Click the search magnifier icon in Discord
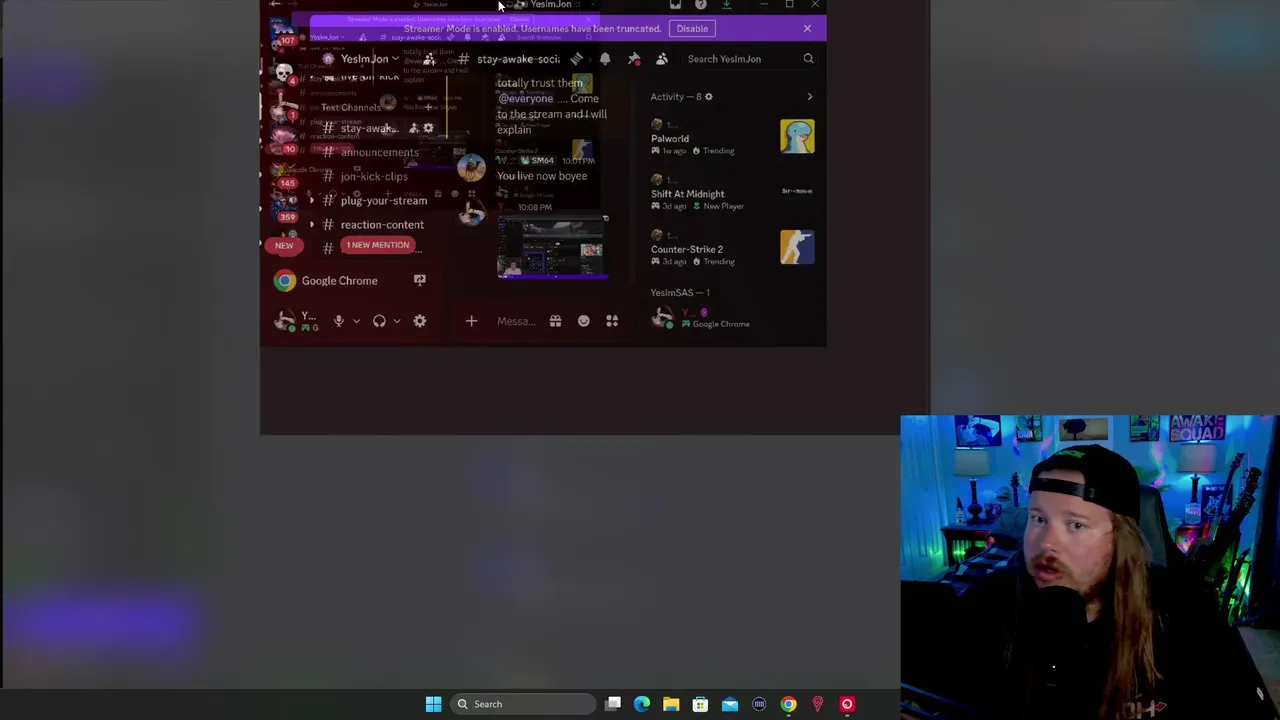Viewport: 1280px width, 720px height. click(808, 59)
